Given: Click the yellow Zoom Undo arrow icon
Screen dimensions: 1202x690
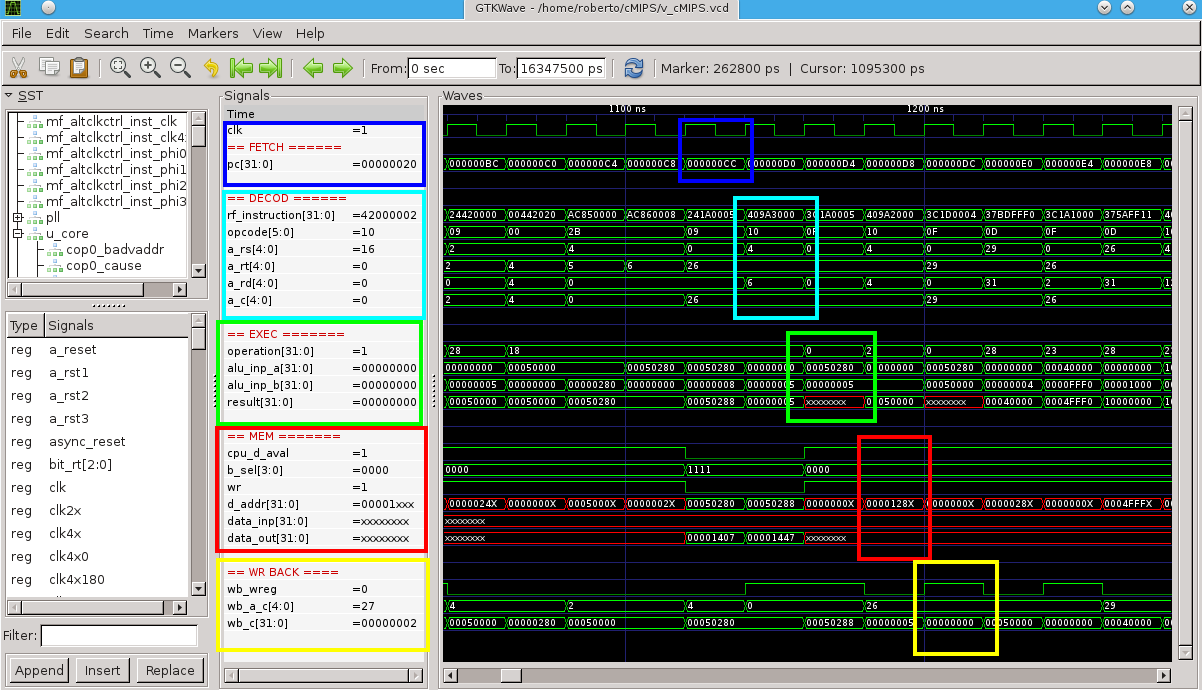Looking at the screenshot, I should tap(211, 68).
